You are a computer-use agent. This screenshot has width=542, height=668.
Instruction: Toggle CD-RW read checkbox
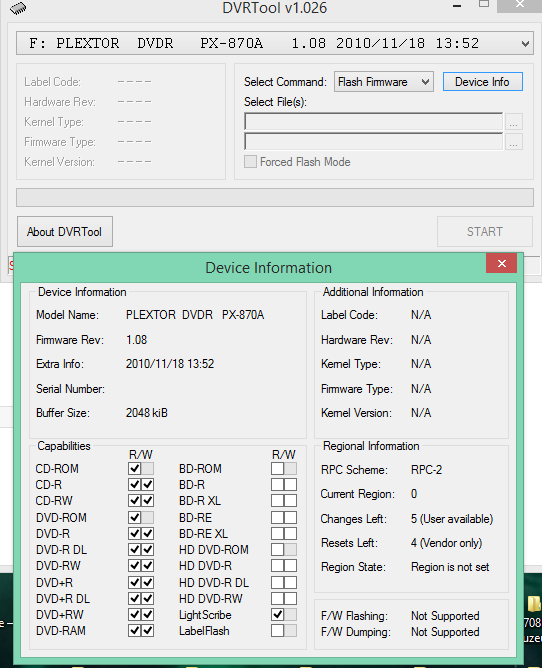(135, 501)
